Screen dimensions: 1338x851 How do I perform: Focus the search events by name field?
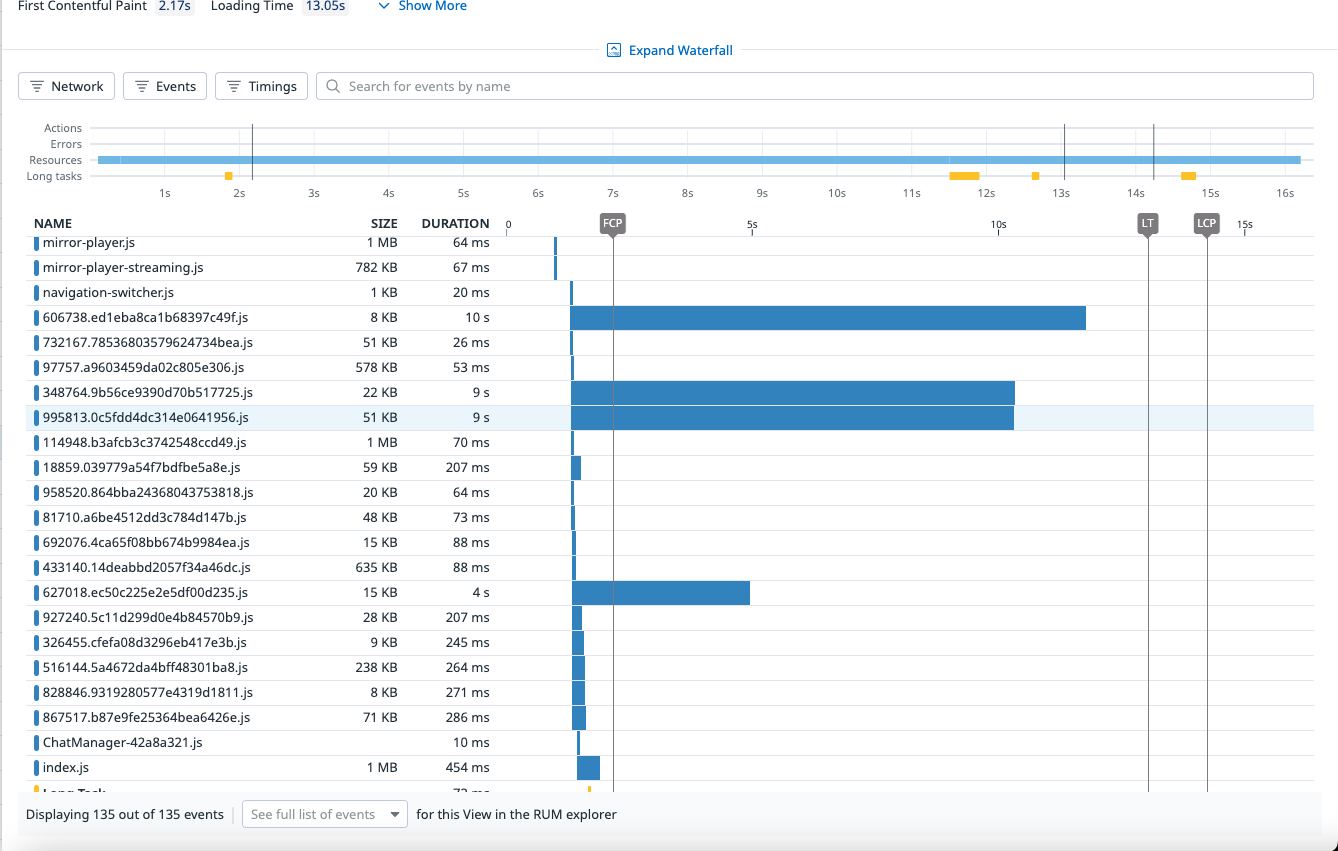pyautogui.click(x=820, y=87)
